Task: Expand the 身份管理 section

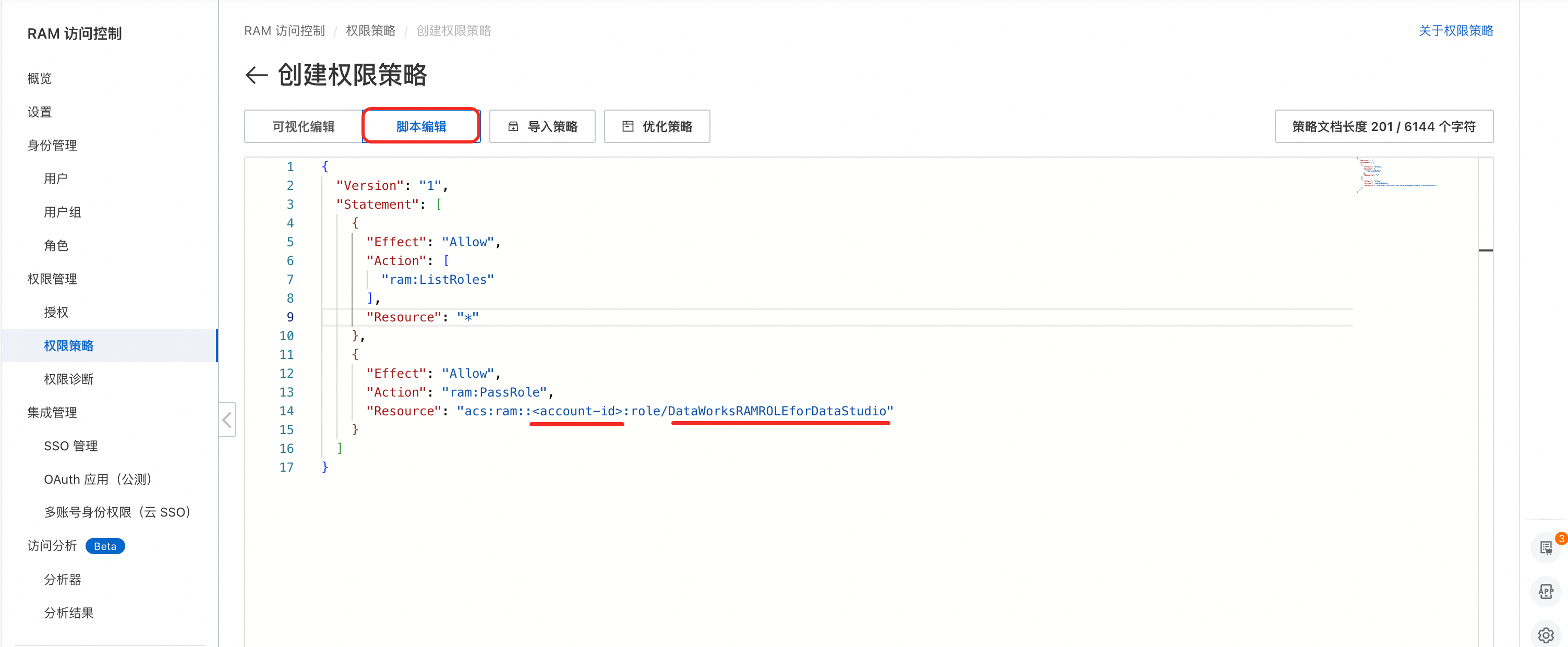Action: 52,146
